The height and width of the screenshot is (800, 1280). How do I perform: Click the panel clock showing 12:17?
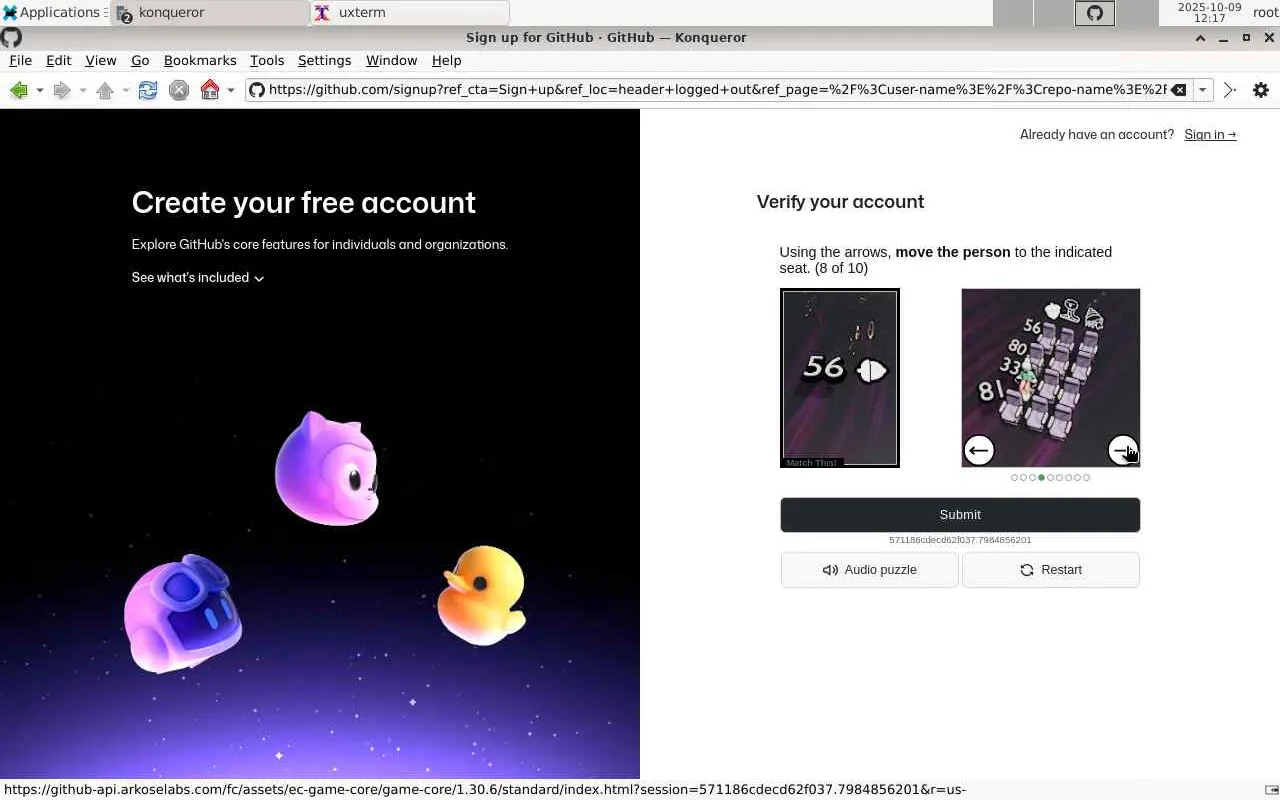(x=1209, y=13)
